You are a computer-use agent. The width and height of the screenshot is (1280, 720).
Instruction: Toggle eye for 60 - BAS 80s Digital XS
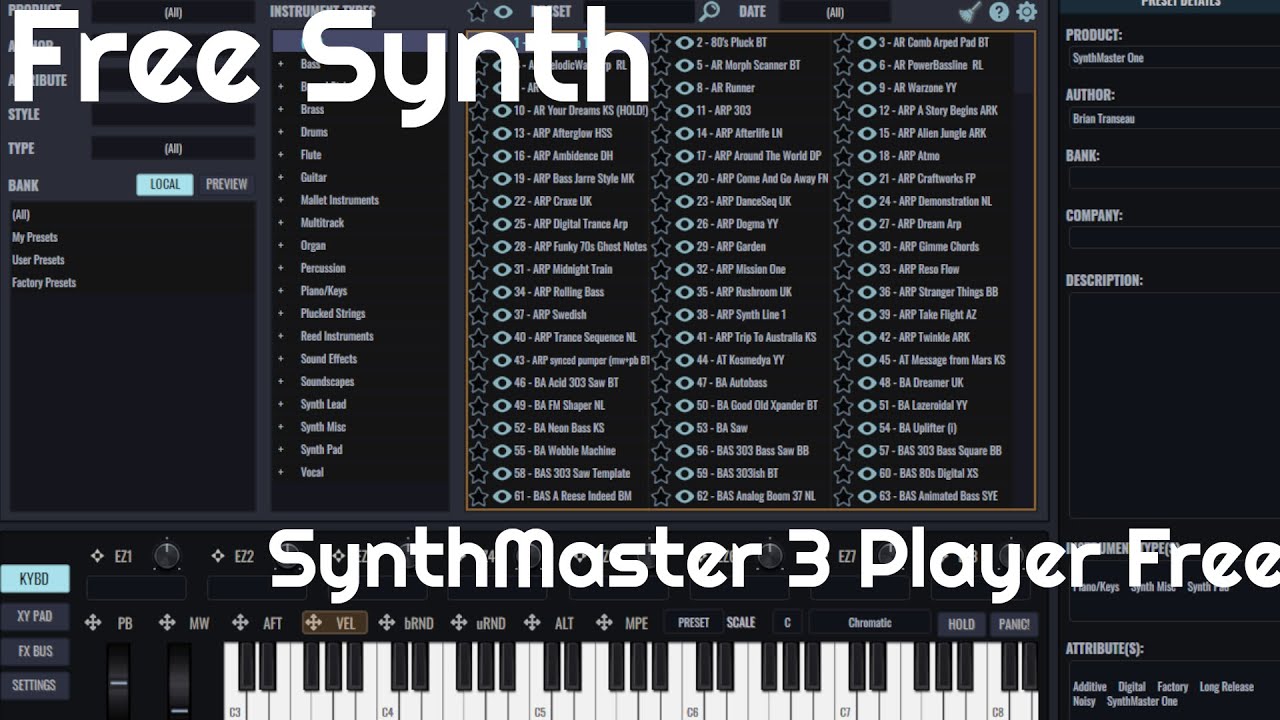click(867, 473)
